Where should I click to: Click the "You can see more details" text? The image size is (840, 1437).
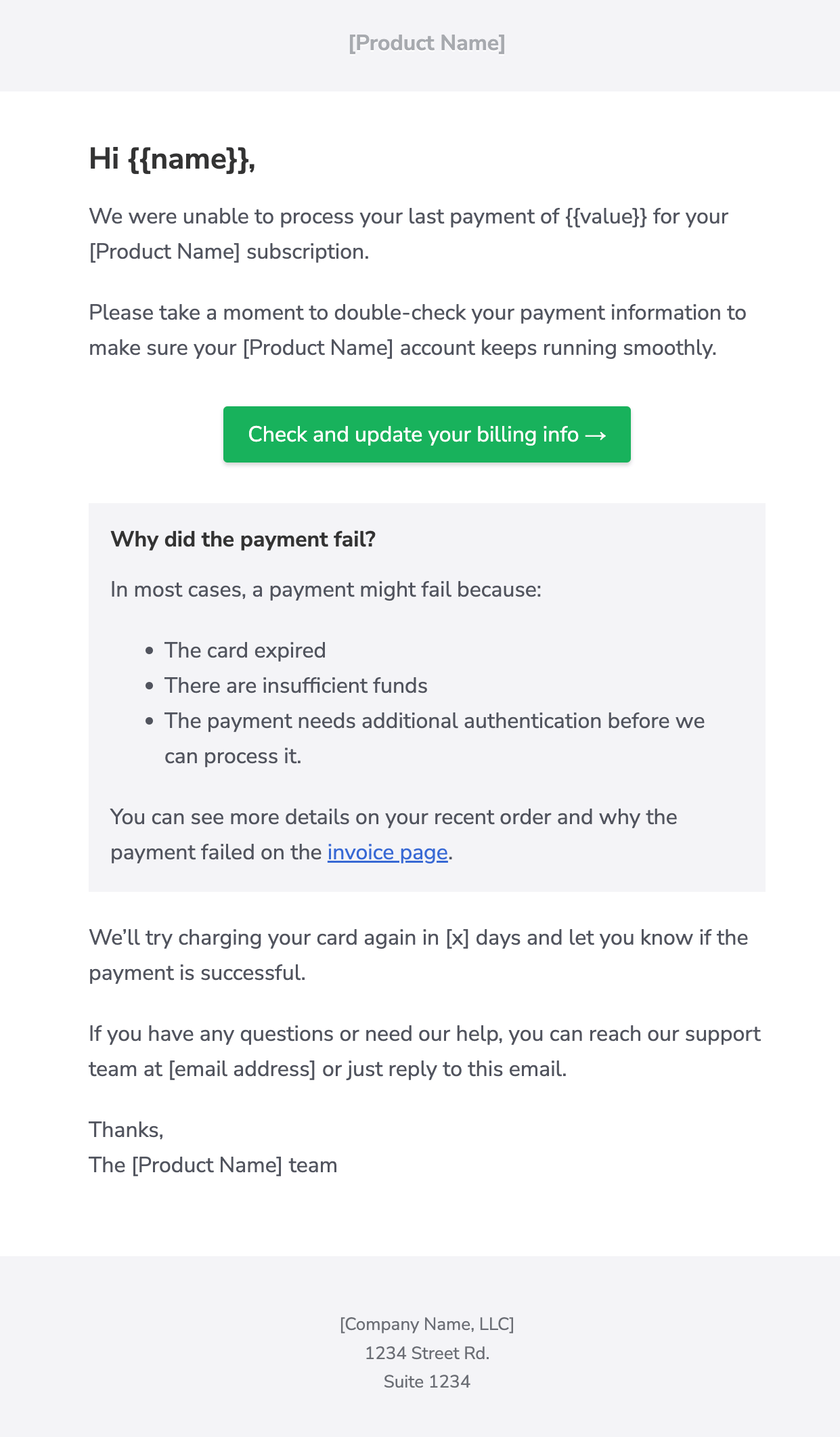coord(393,817)
